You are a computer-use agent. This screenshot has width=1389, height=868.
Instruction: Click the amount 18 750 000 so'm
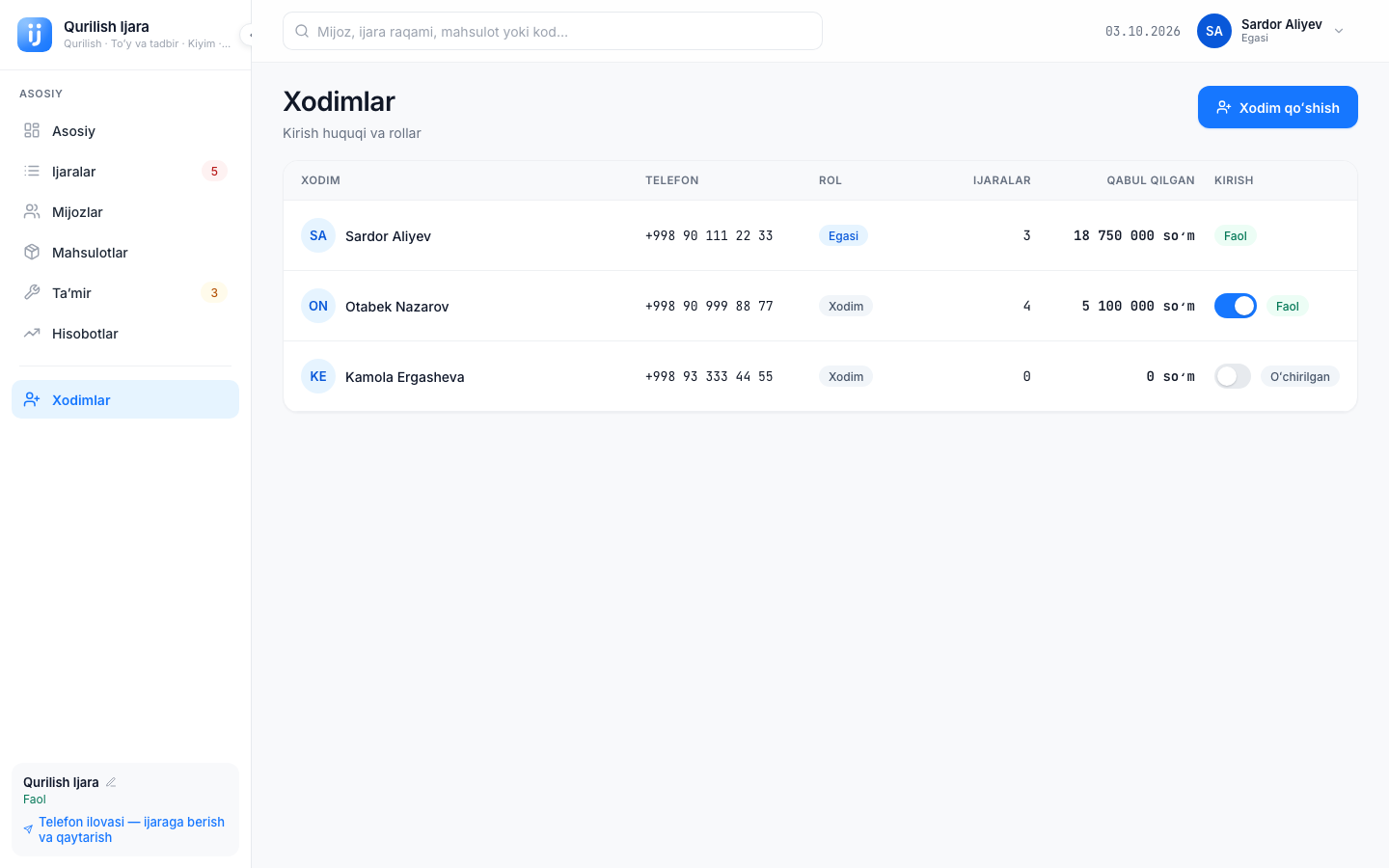click(1134, 235)
